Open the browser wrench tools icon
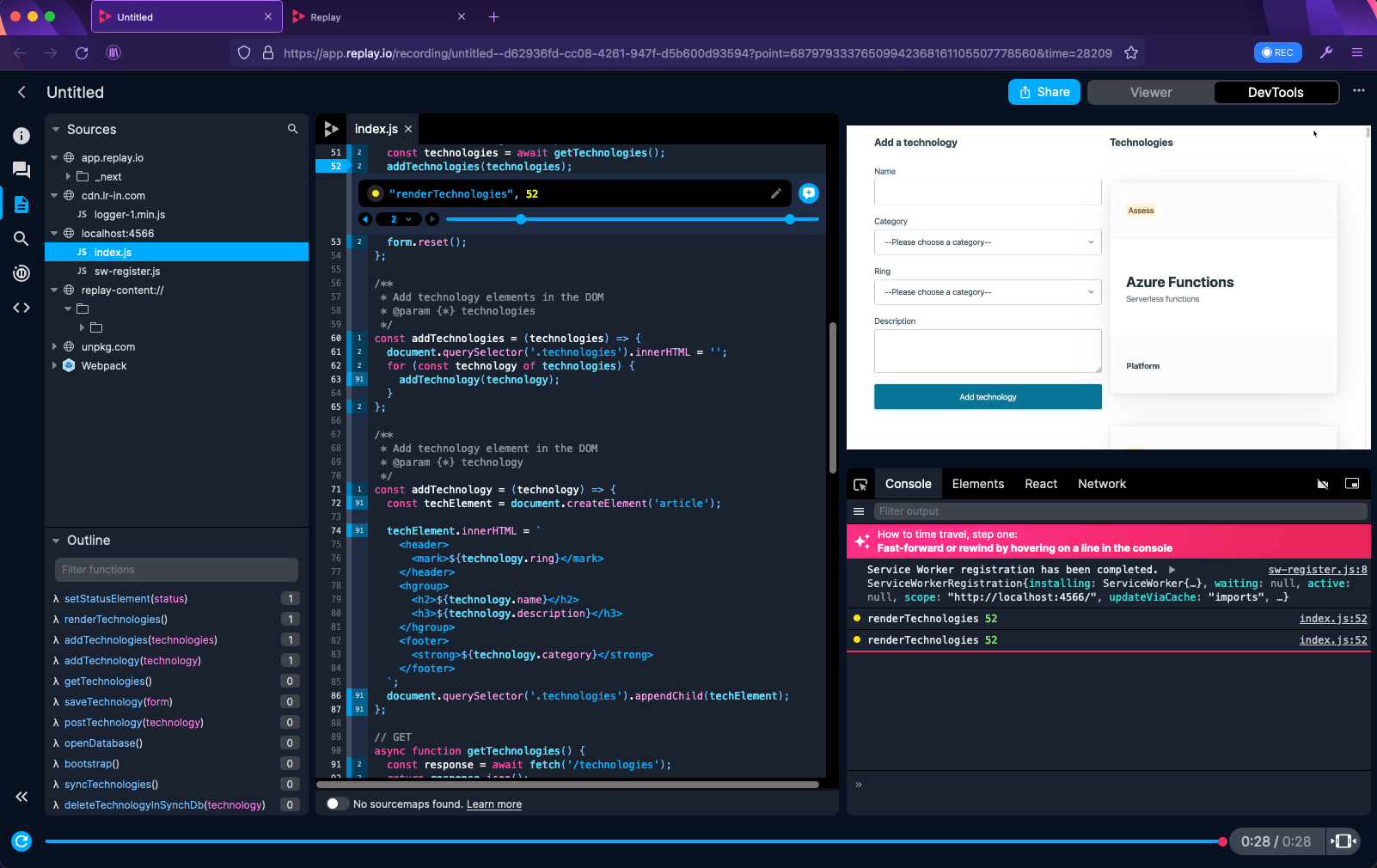This screenshot has height=868, width=1377. pyautogui.click(x=1326, y=52)
